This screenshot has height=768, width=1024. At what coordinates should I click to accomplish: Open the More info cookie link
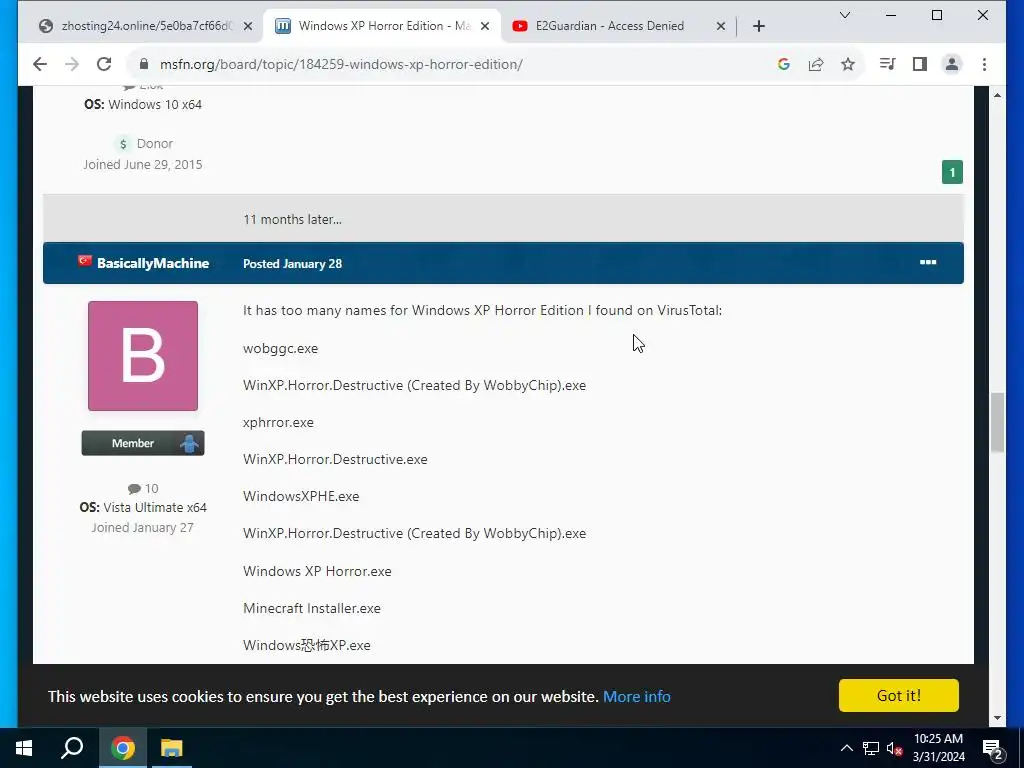click(x=637, y=696)
